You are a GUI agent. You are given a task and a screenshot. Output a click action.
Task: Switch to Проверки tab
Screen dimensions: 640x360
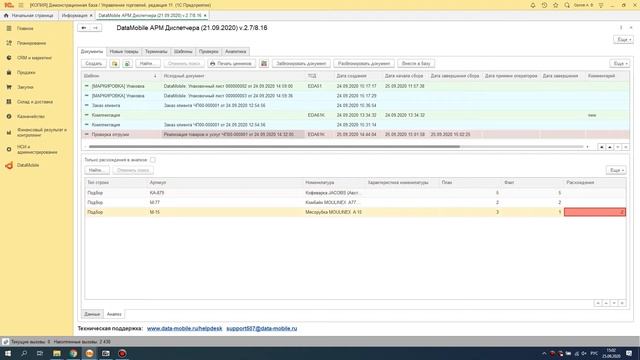[209, 51]
